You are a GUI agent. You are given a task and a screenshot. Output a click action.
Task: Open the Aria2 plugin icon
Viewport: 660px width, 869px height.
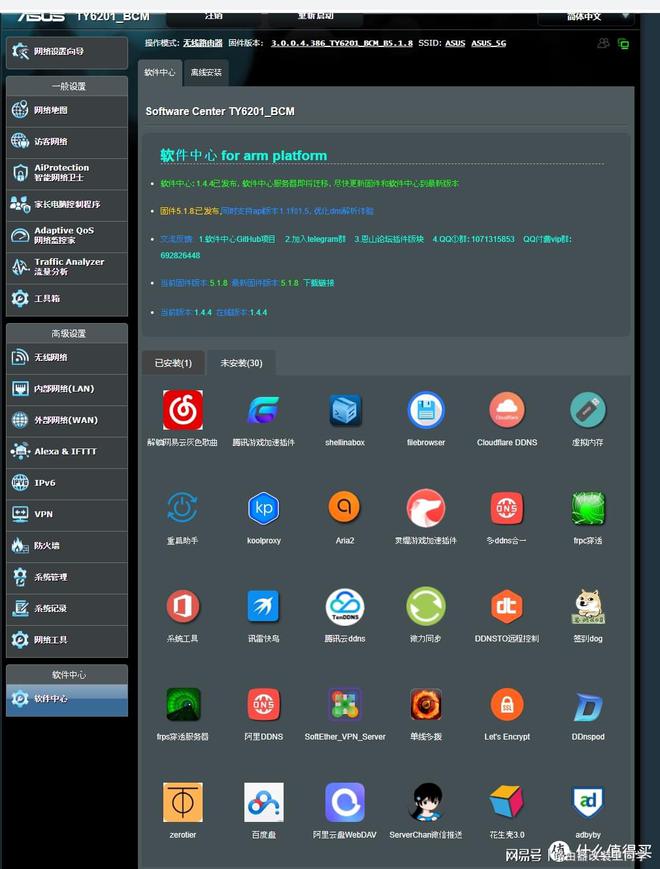pos(345,507)
